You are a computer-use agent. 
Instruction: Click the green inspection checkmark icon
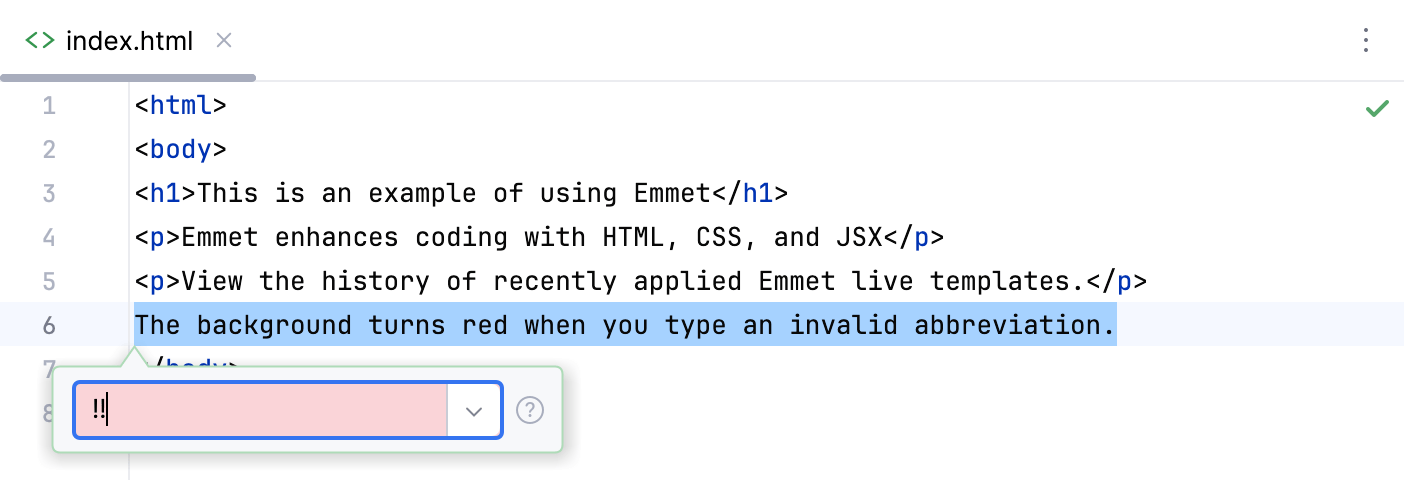click(1377, 108)
